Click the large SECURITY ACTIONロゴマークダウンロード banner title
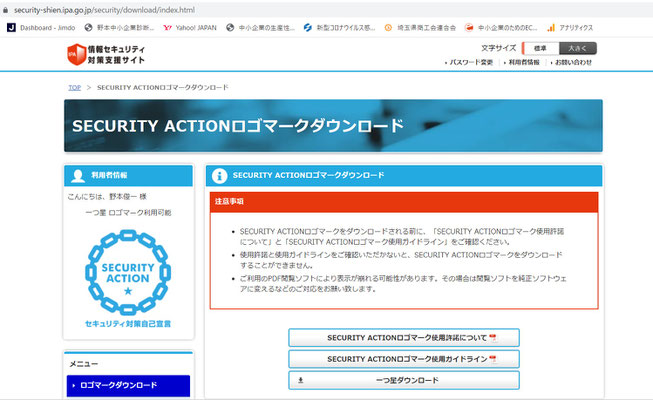Screen dimensions: 653x400 238,126
